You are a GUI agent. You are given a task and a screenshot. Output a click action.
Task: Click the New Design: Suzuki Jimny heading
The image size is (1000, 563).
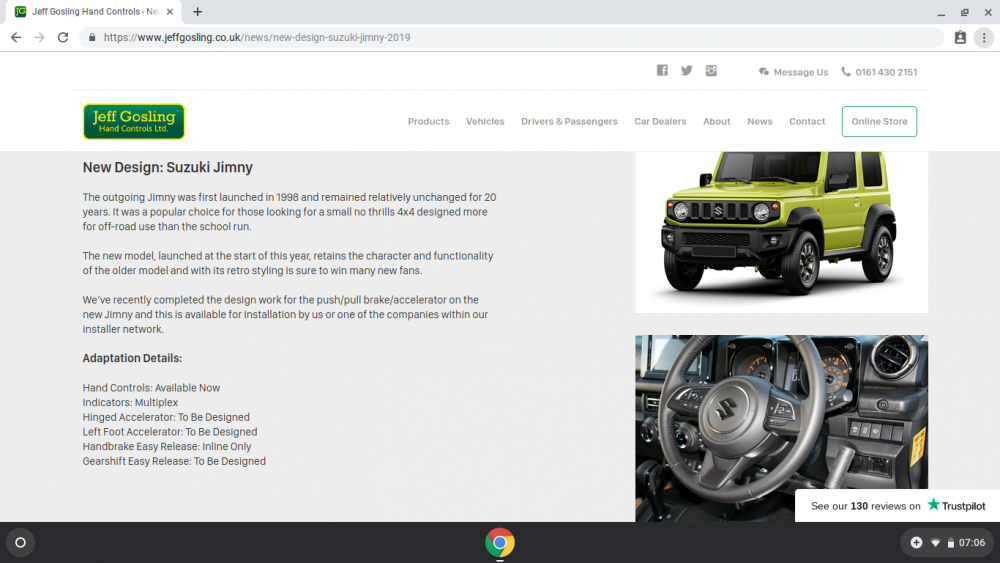coord(168,167)
